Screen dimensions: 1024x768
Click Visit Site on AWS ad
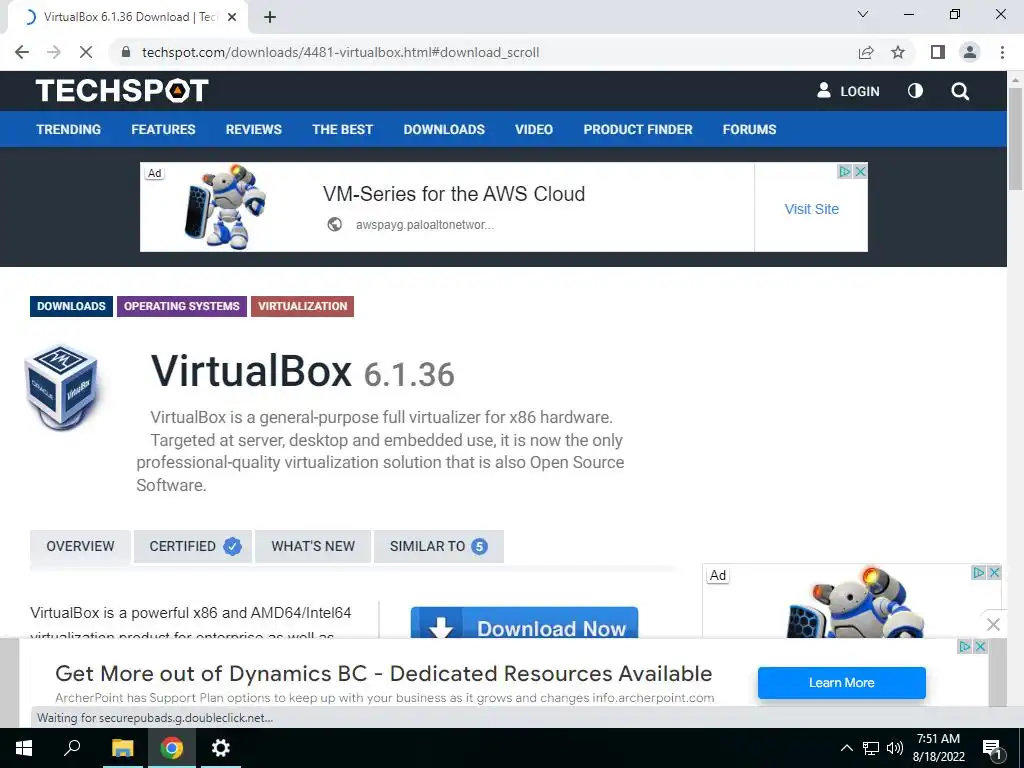(811, 209)
